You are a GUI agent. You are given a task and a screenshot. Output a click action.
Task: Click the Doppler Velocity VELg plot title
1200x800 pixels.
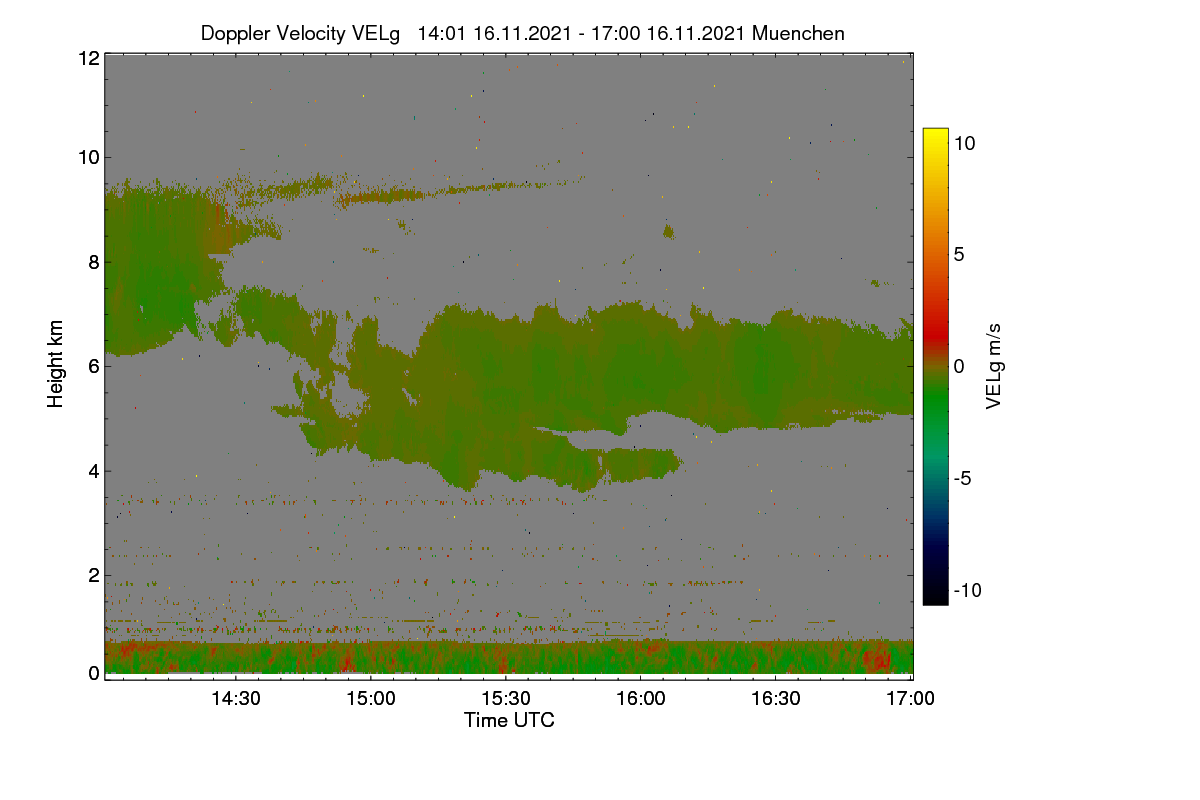[x=522, y=33]
